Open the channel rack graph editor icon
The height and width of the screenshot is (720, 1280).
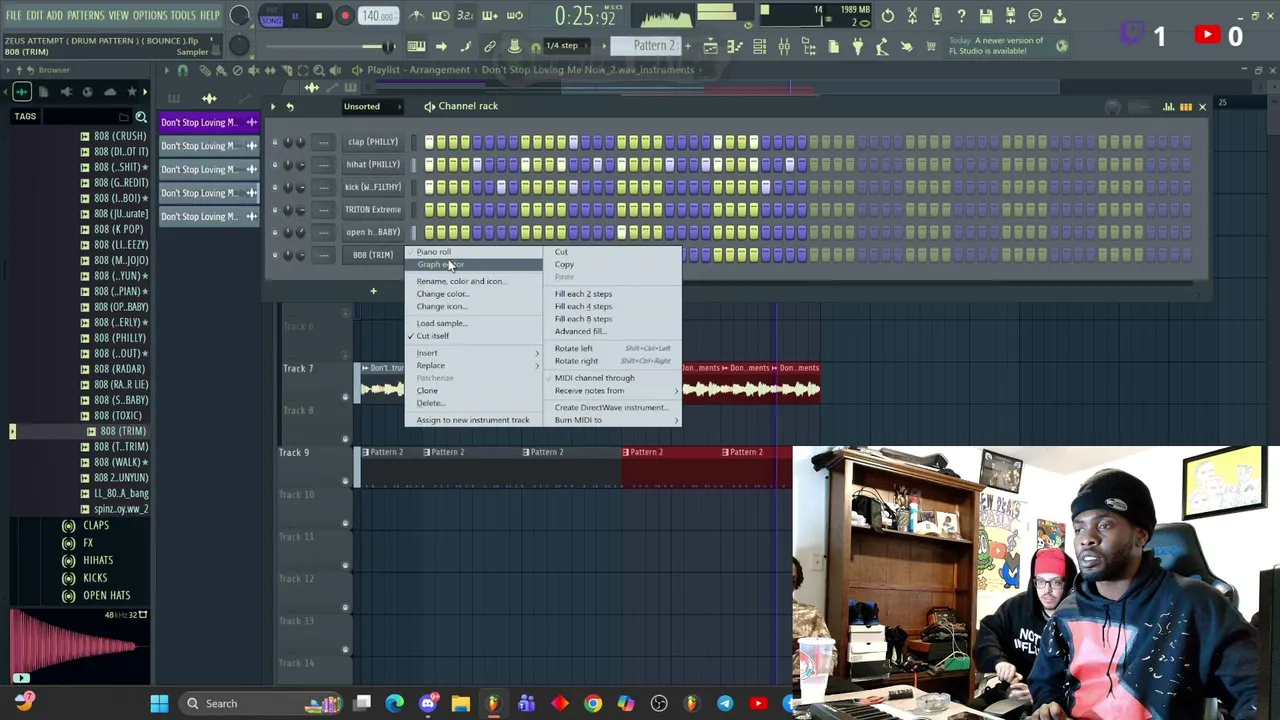[x=1169, y=107]
